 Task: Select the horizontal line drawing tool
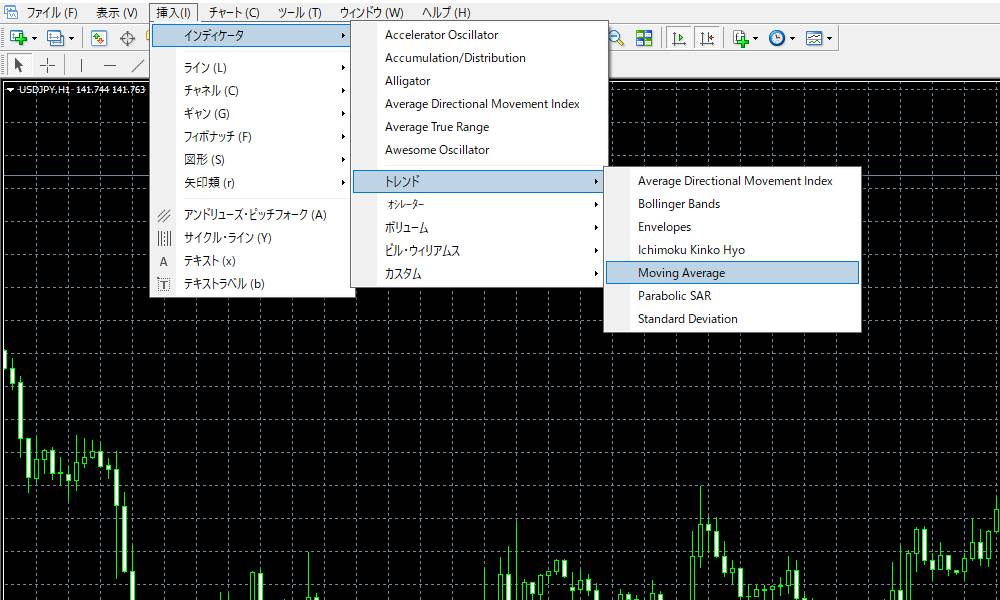click(x=110, y=65)
